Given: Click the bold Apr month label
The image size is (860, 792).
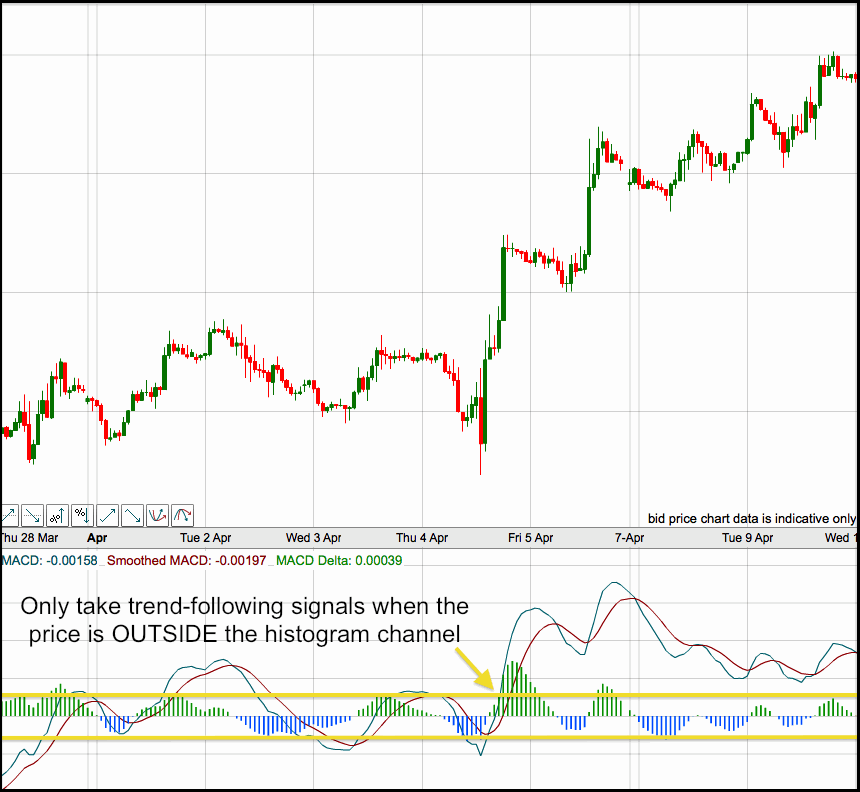Looking at the screenshot, I should [97, 538].
